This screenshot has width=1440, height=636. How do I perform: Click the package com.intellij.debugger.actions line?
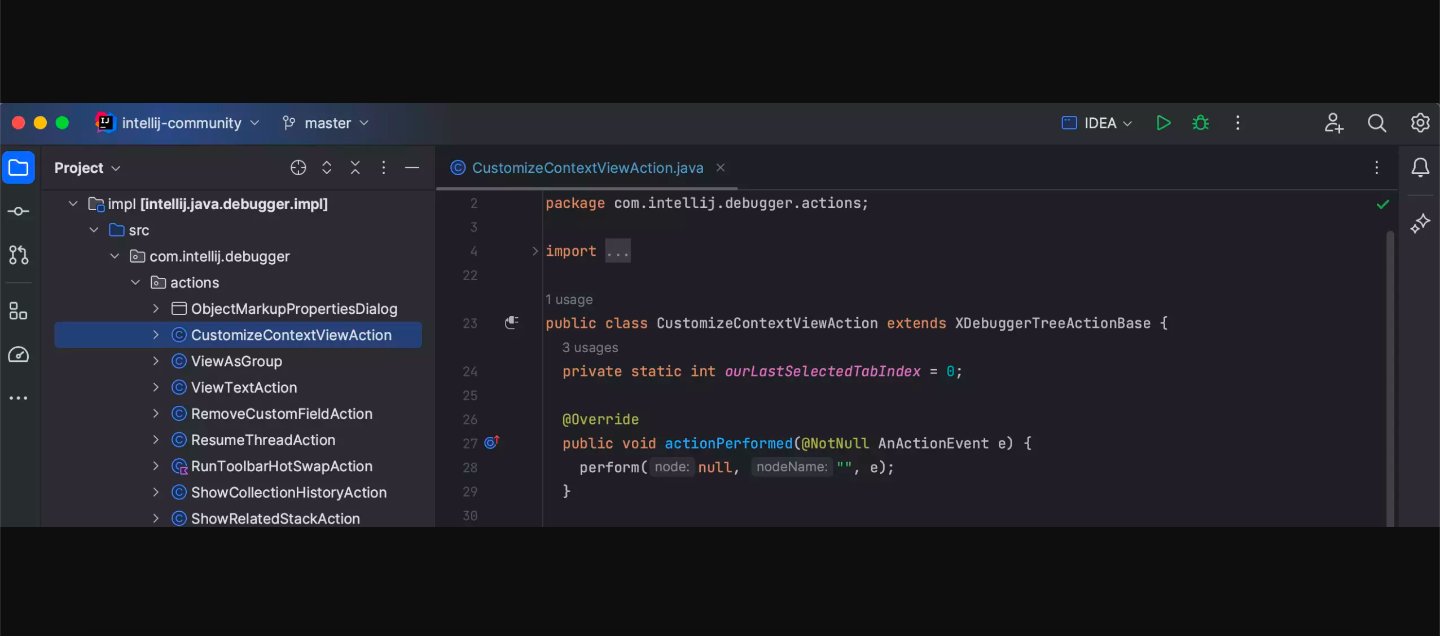707,203
